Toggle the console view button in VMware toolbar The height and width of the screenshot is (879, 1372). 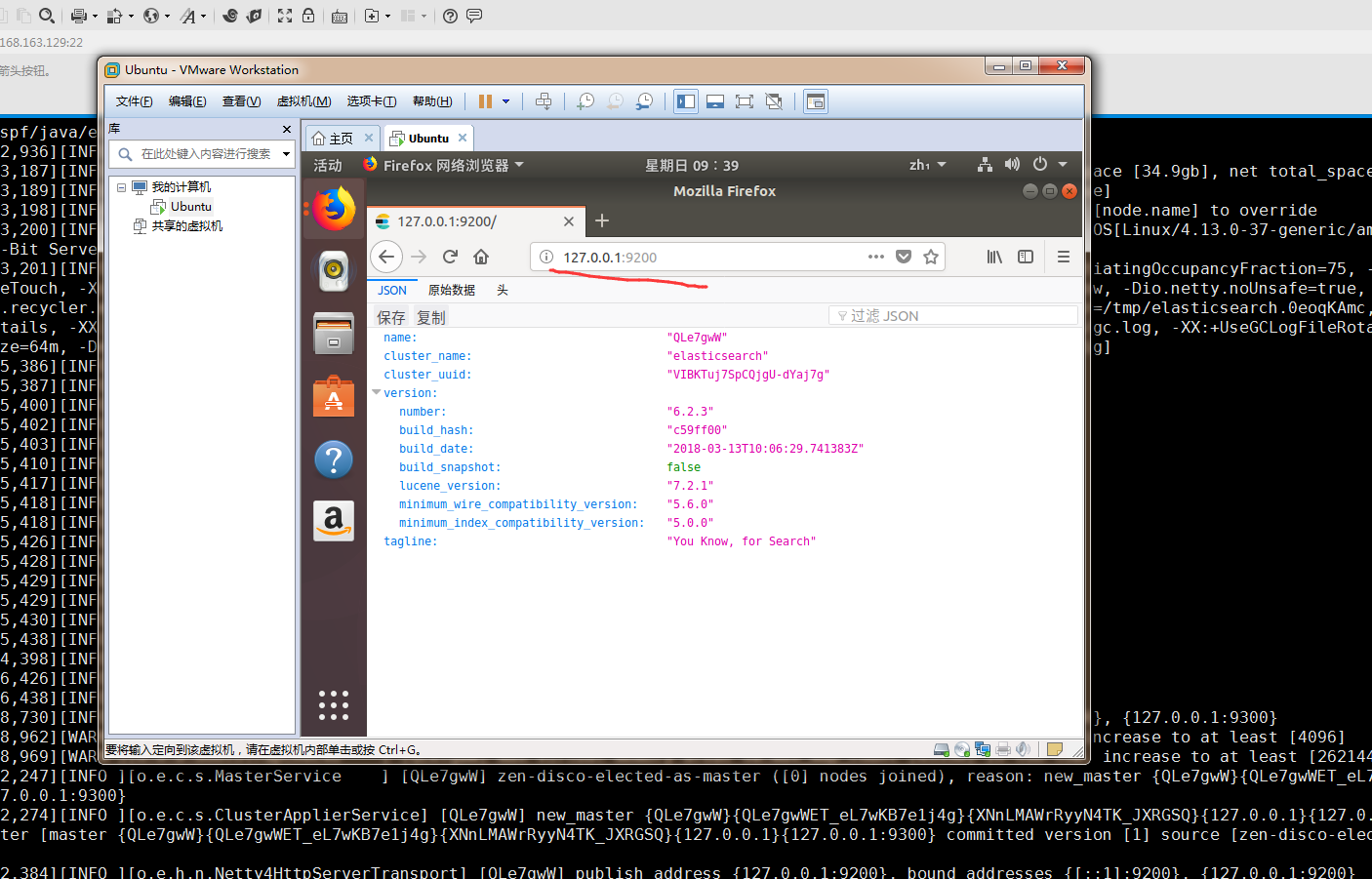(816, 101)
